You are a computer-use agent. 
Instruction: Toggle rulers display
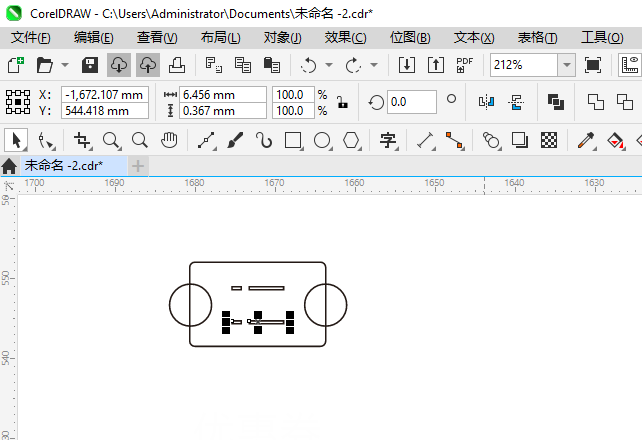[630, 65]
